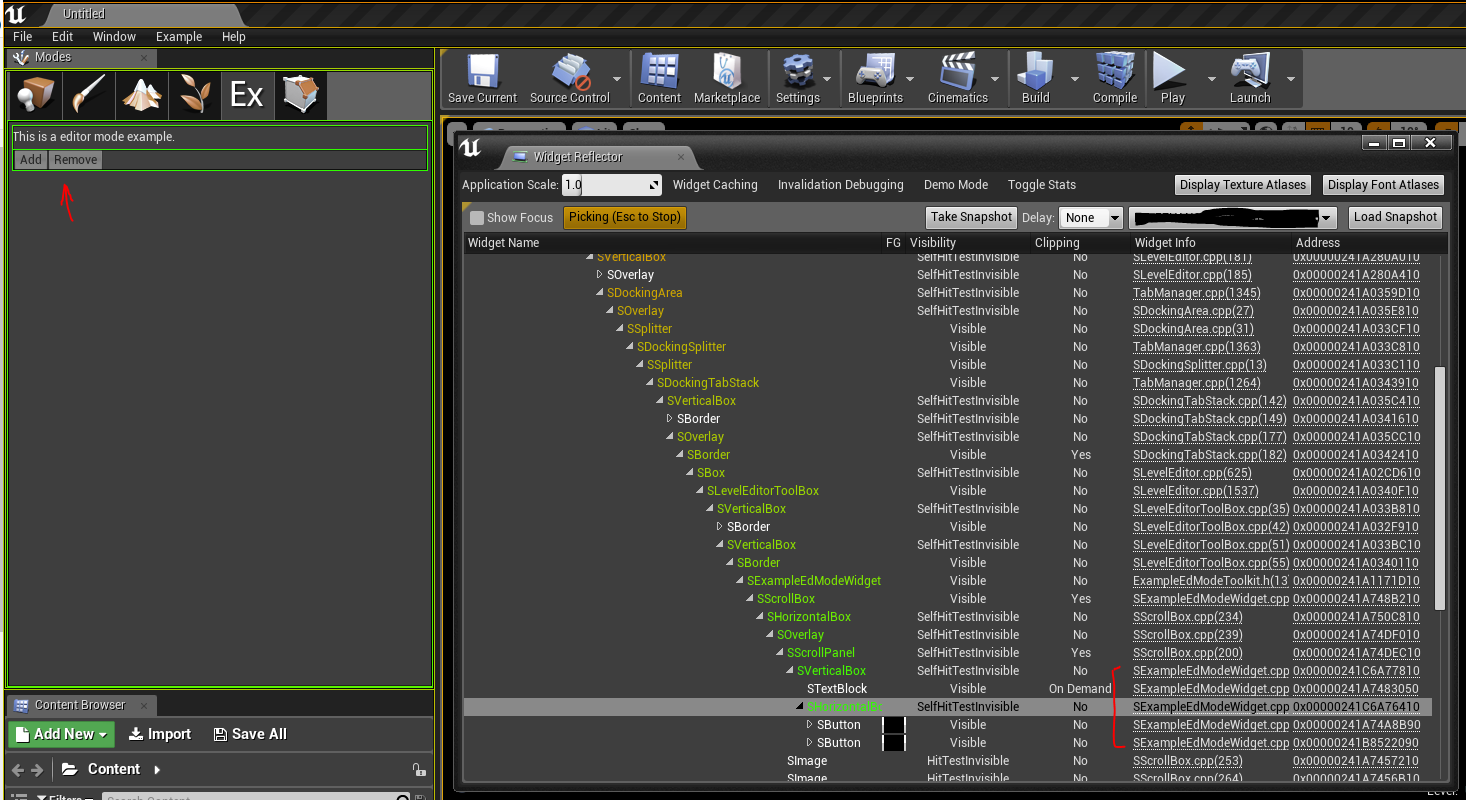1466x800 pixels.
Task: Open Play options dropdown arrow
Action: [x=1211, y=79]
